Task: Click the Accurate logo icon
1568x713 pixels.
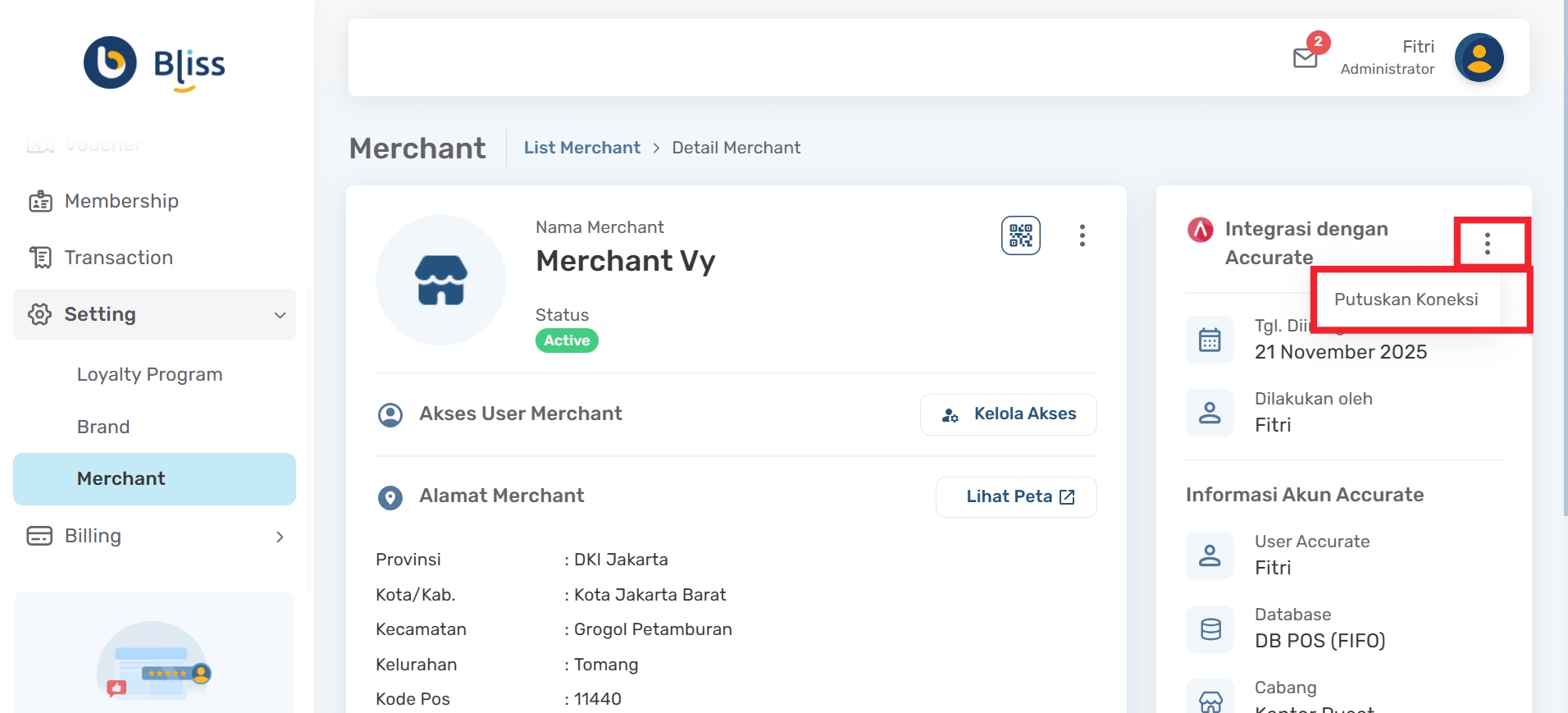Action: [1201, 230]
